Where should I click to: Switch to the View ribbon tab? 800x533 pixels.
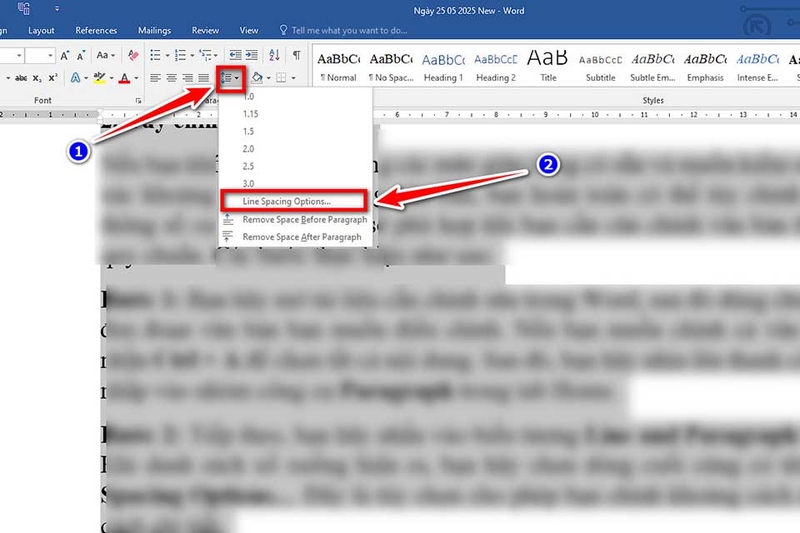coord(248,30)
